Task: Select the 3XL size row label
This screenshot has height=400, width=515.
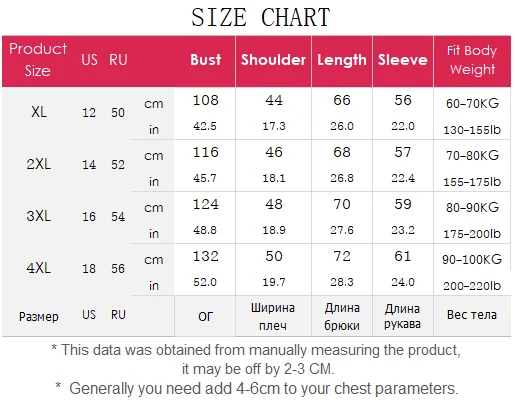Action: pyautogui.click(x=39, y=216)
